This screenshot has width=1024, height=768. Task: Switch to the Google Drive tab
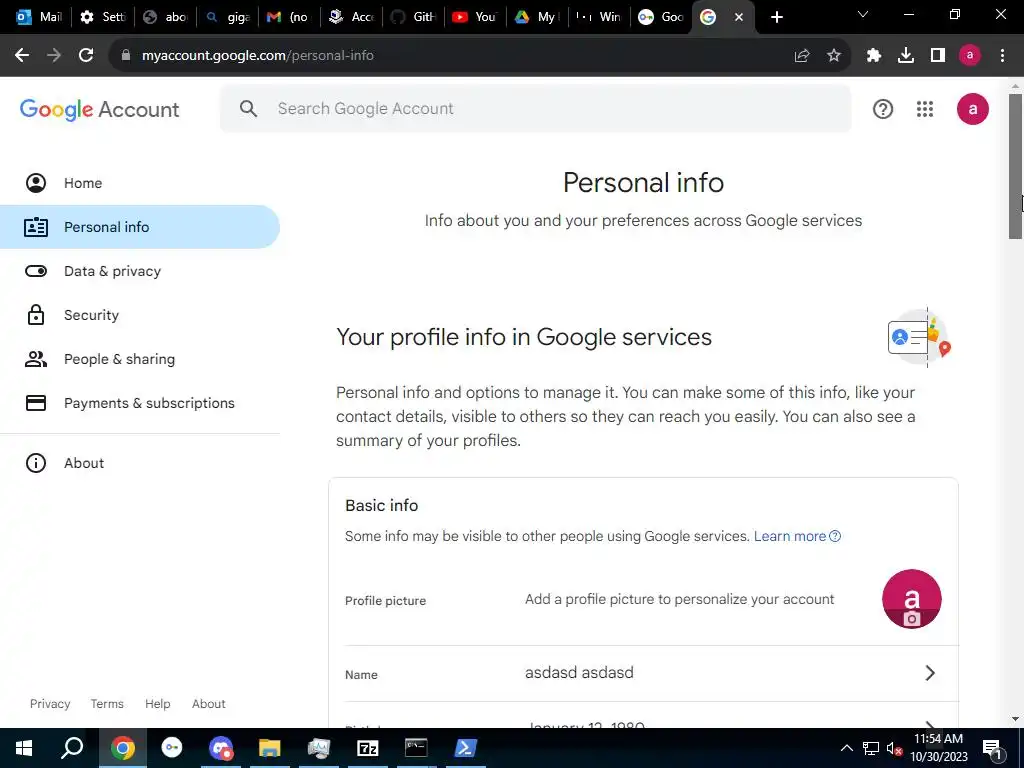click(x=537, y=17)
